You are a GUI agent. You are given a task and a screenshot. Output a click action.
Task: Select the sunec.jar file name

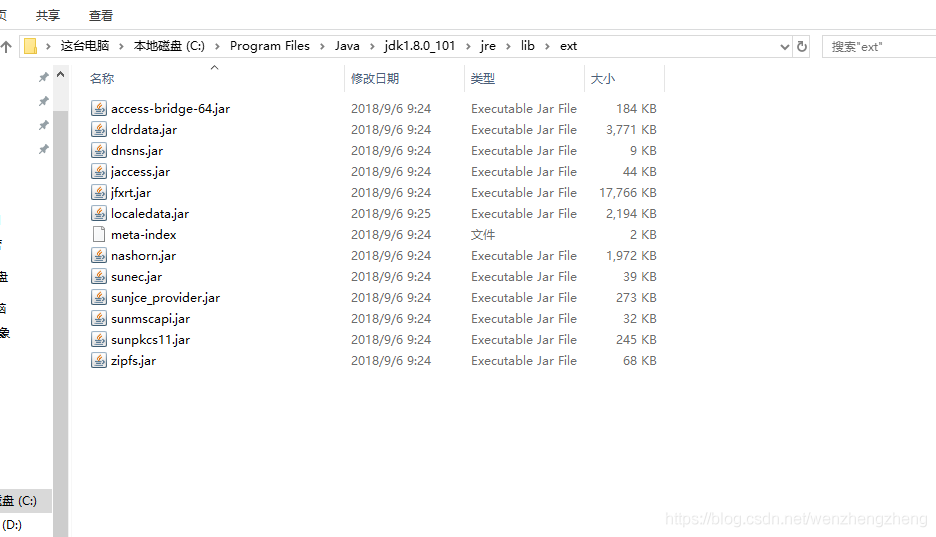[x=136, y=276]
